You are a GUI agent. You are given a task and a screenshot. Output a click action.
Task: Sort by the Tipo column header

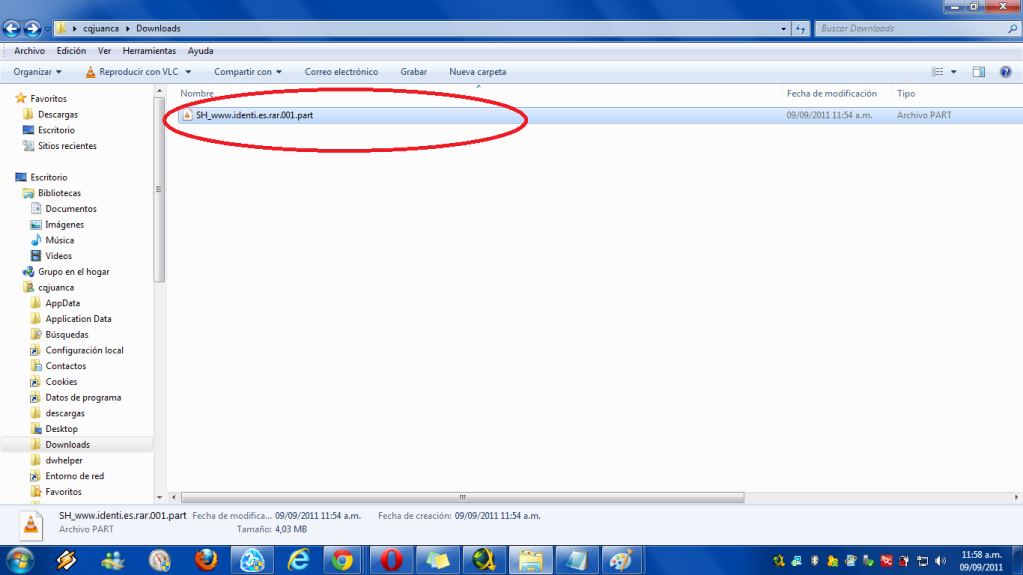coord(906,94)
